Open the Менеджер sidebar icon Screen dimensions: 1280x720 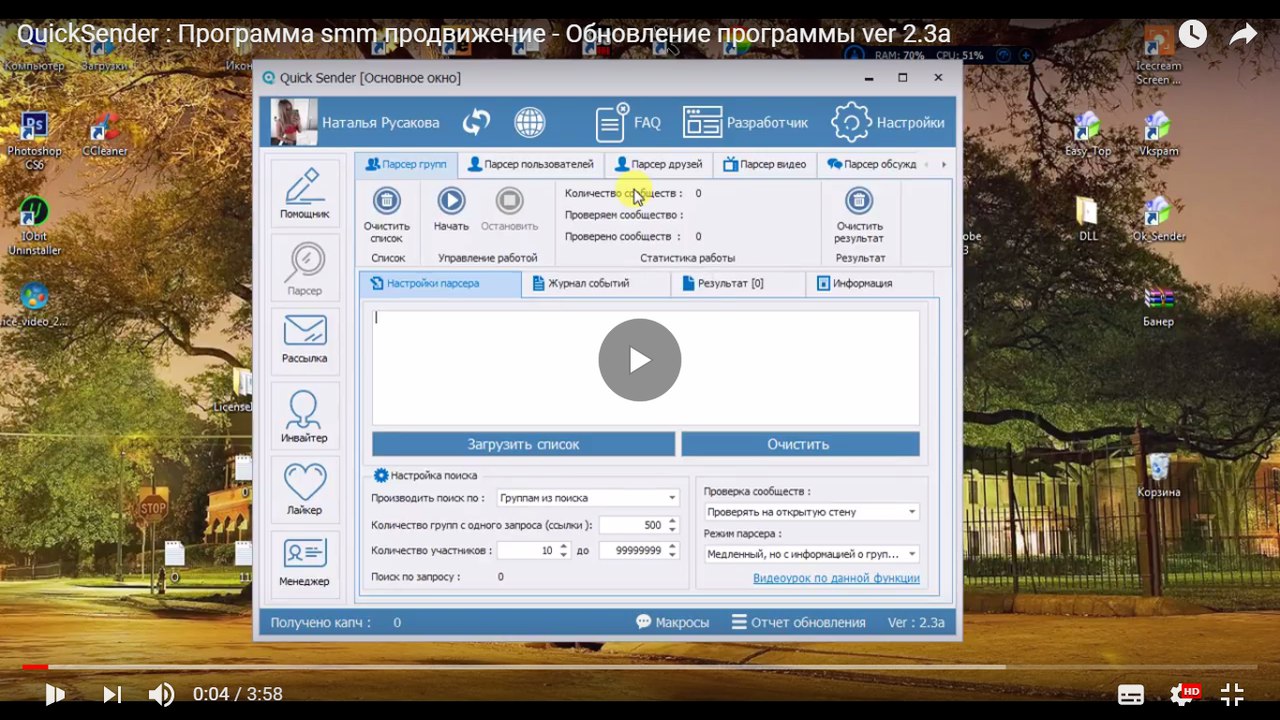tap(304, 562)
